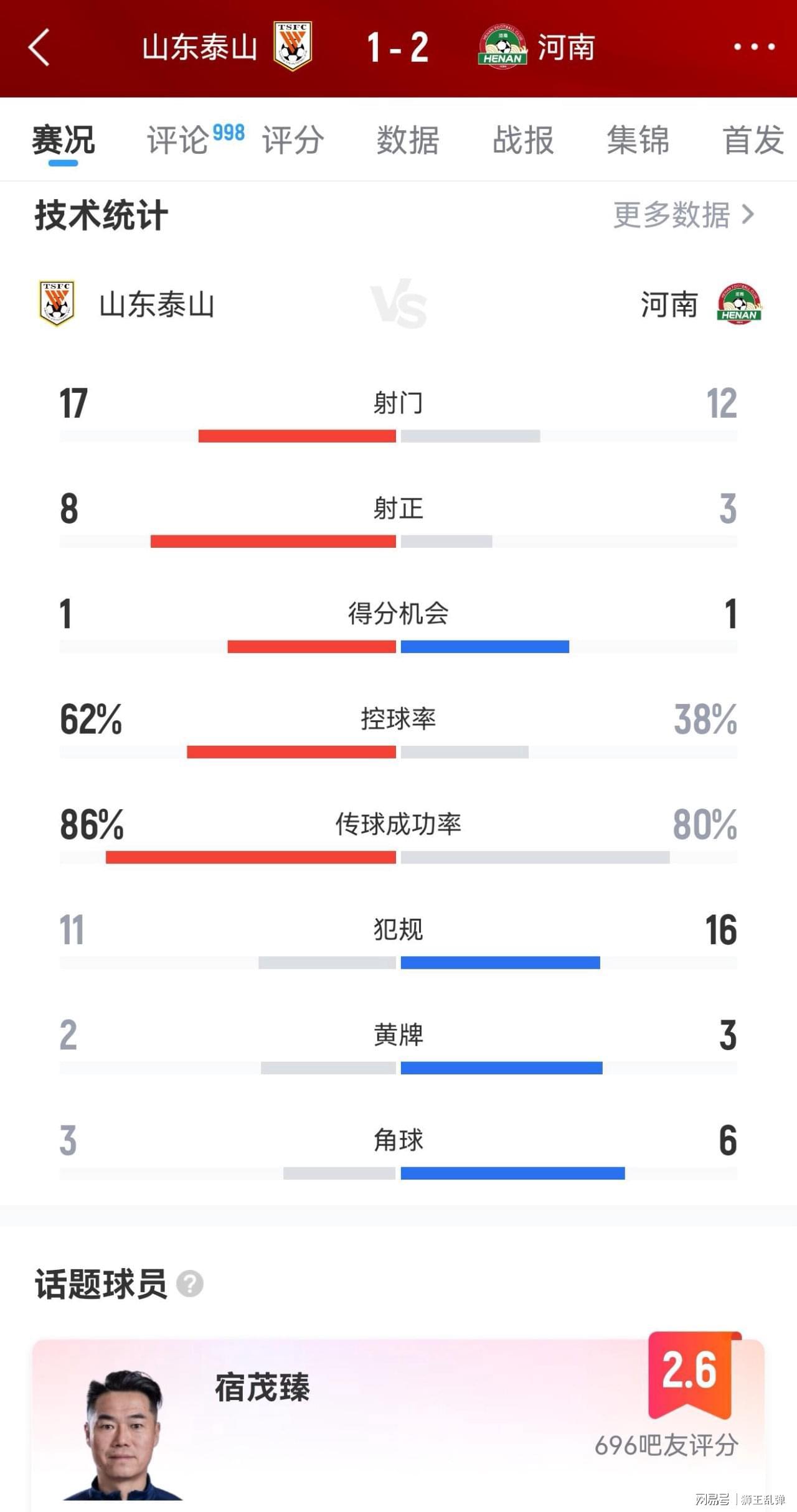Tap the Henan club logo in the header
Viewport: 797px width, 1512px height.
(x=502, y=46)
